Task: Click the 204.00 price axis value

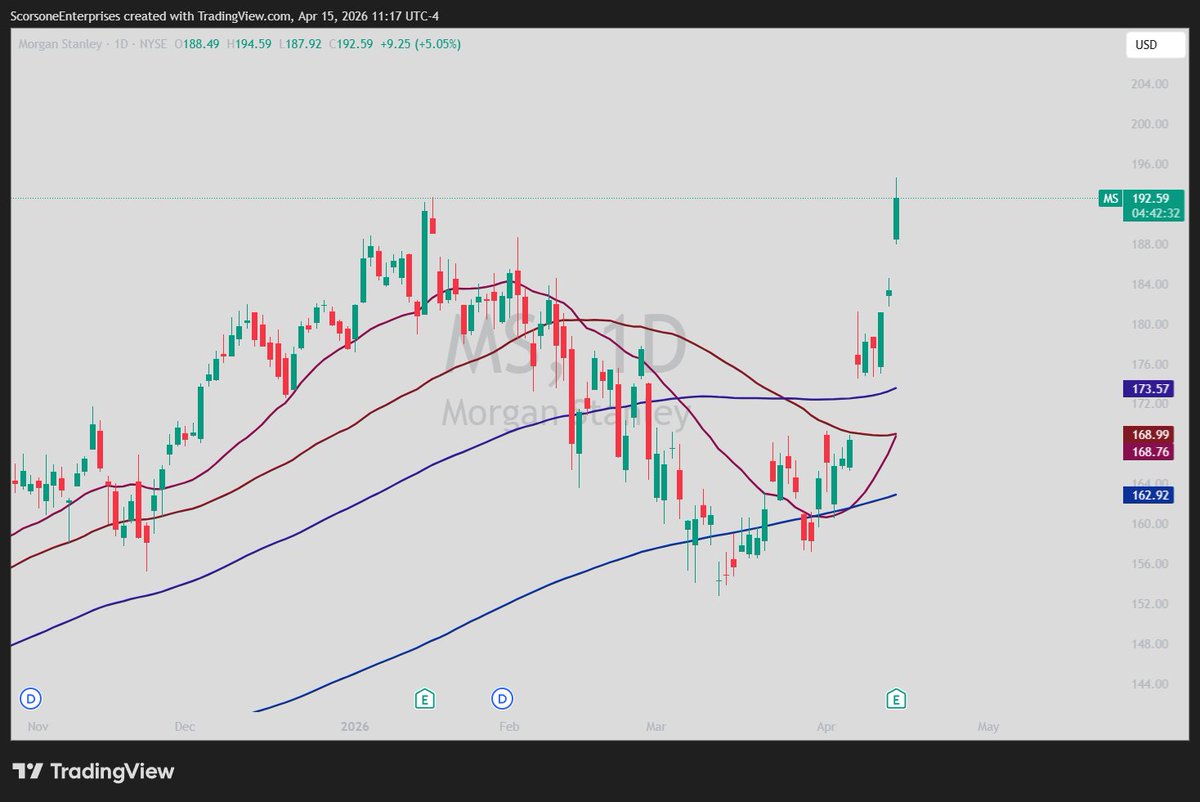Action: click(1151, 84)
